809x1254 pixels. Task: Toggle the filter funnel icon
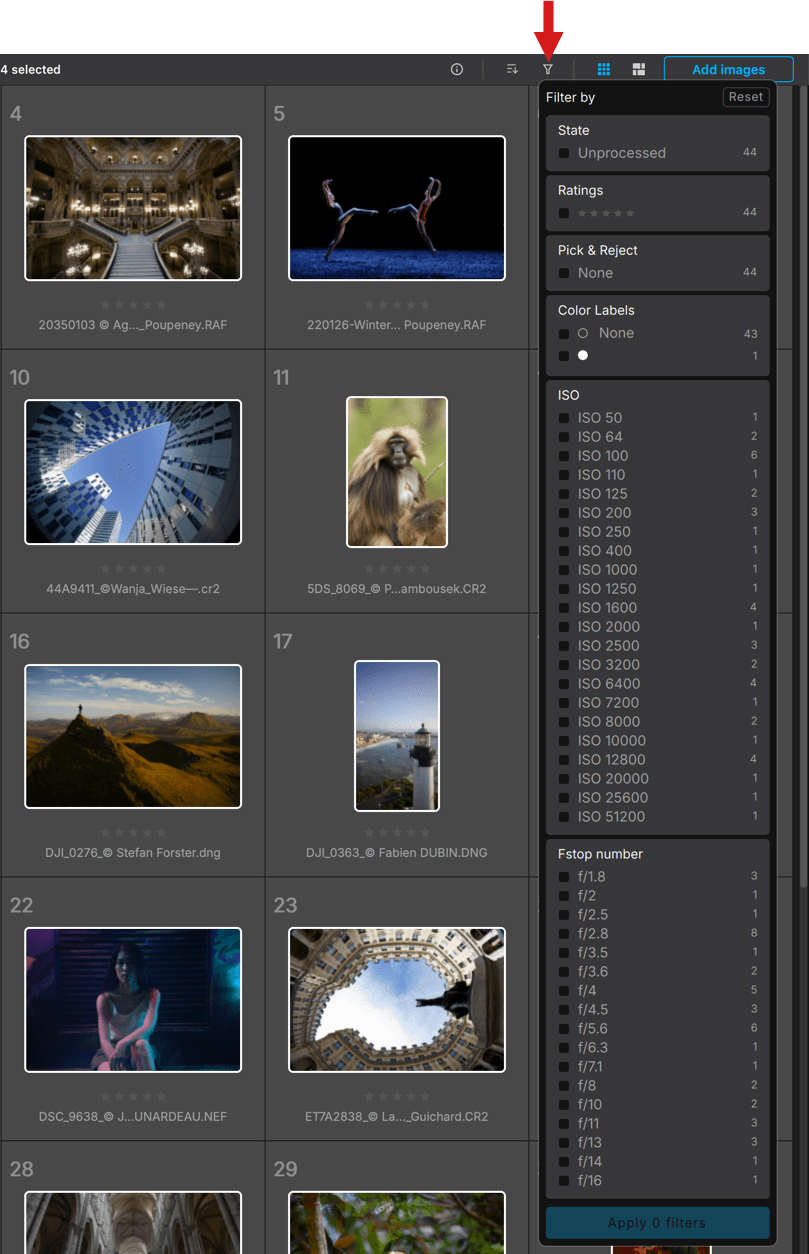click(548, 69)
